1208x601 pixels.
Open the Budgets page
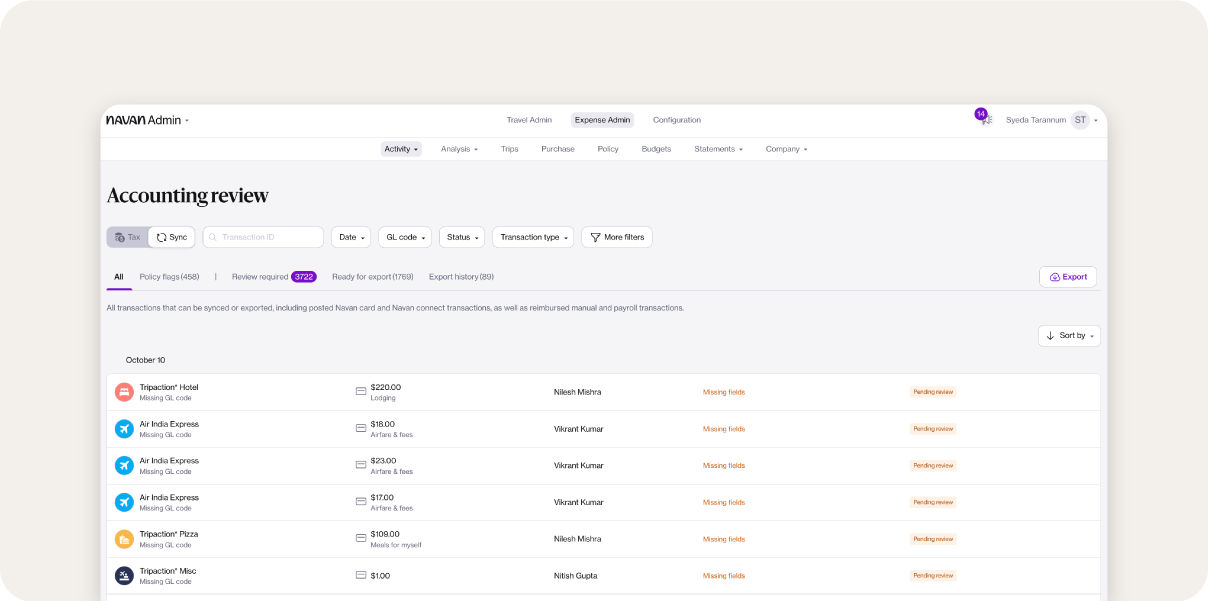point(656,149)
